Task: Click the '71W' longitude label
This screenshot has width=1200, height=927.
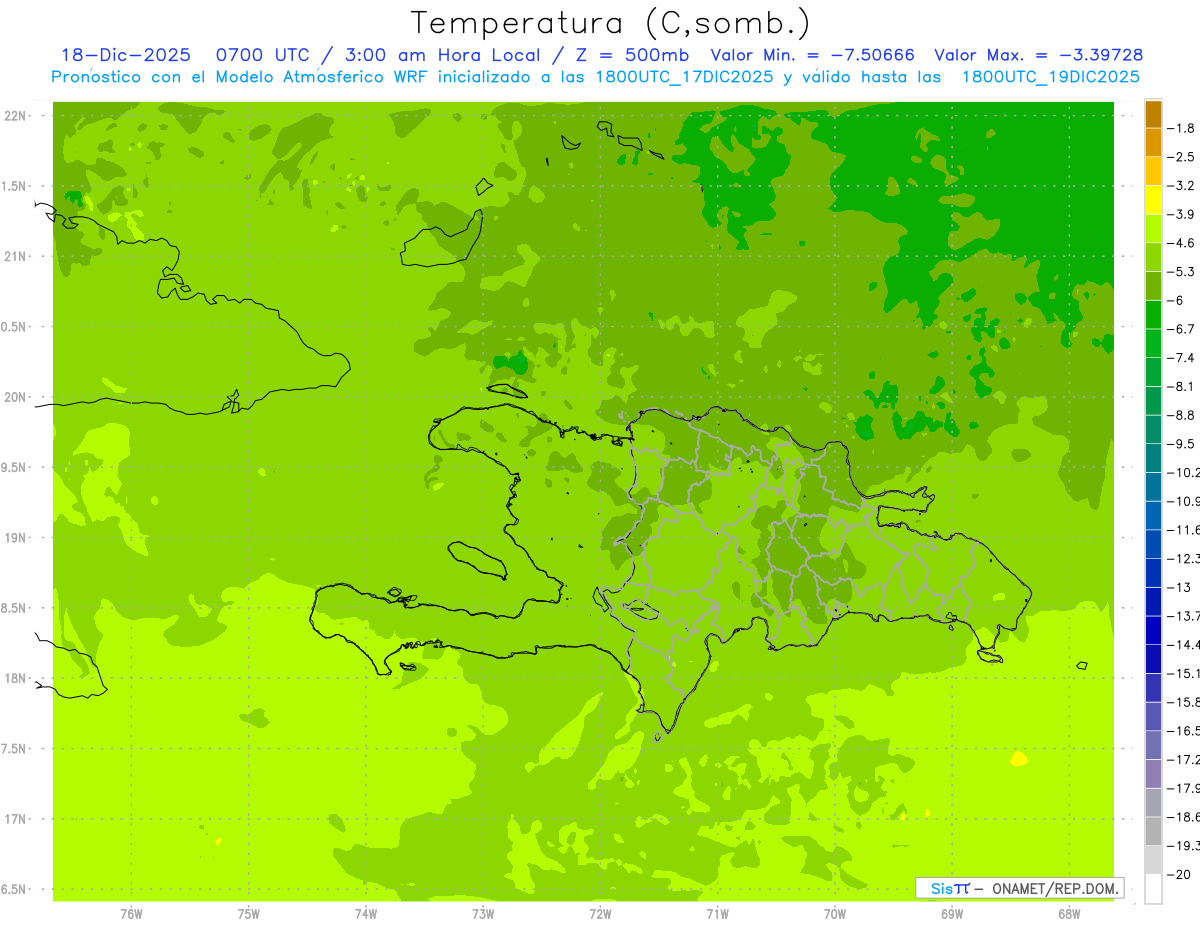Action: click(x=717, y=913)
